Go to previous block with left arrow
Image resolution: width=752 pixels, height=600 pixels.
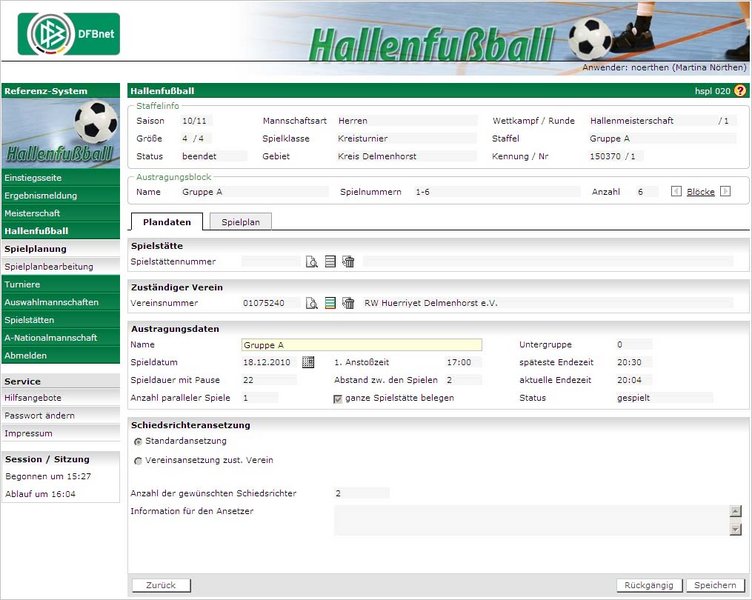coord(676,191)
